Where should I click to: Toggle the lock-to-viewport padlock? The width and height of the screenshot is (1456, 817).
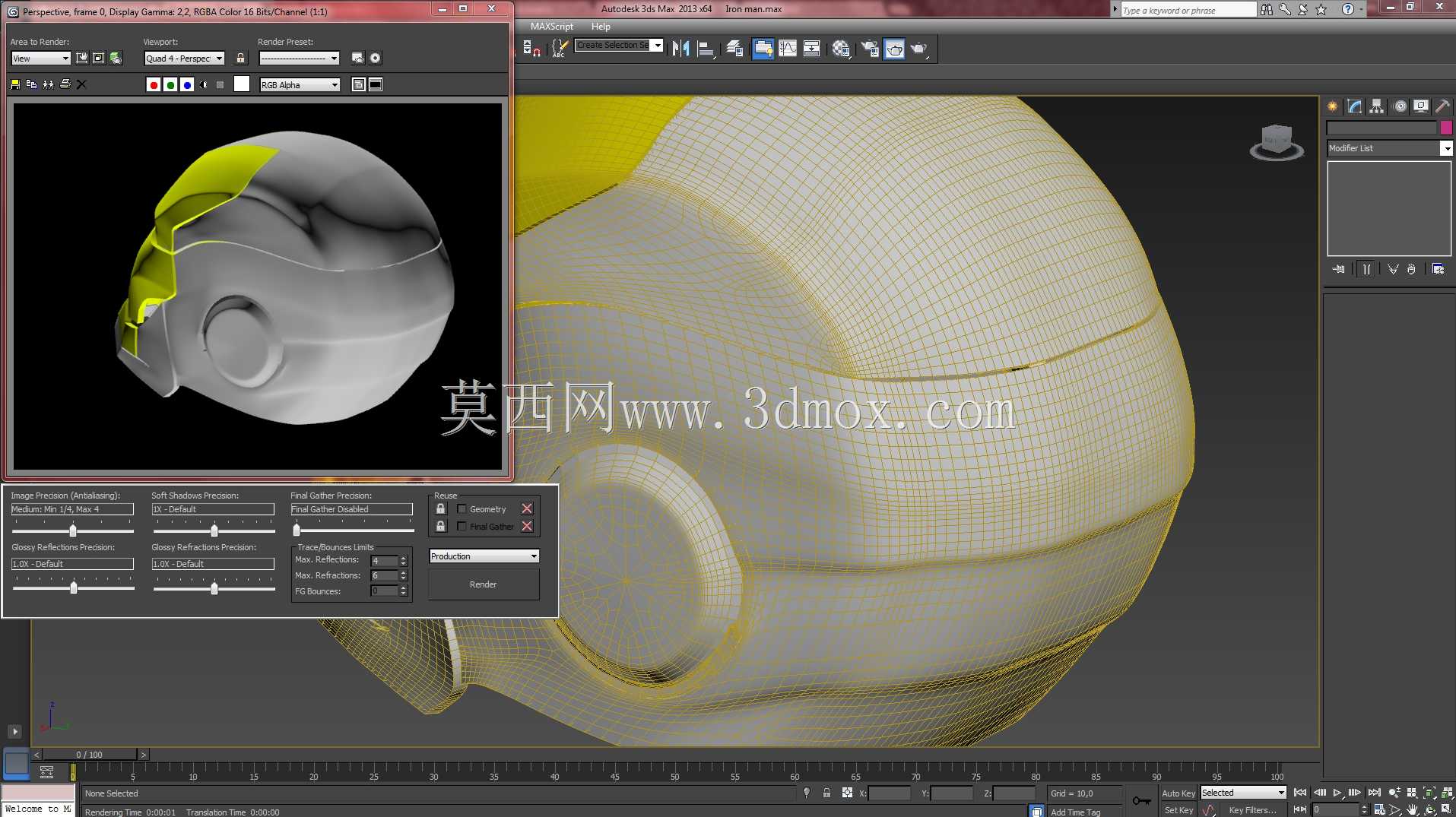pyautogui.click(x=240, y=58)
